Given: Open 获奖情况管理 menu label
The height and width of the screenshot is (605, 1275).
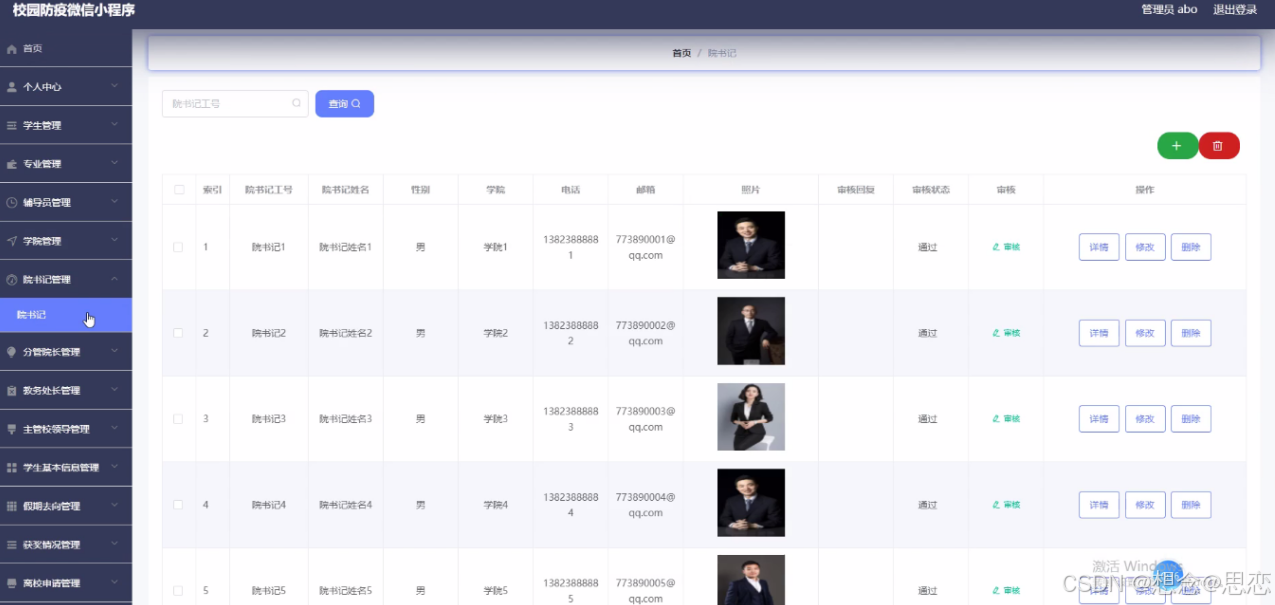Looking at the screenshot, I should point(51,545).
